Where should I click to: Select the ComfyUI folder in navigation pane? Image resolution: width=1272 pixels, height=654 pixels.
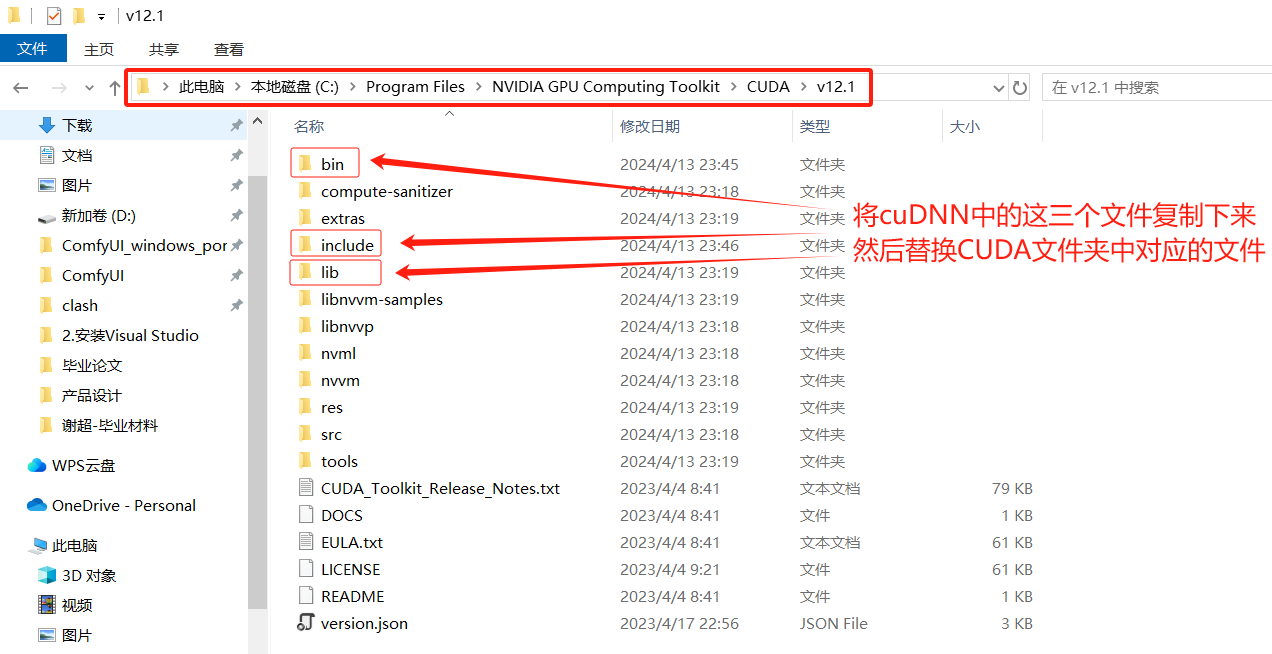[93, 275]
